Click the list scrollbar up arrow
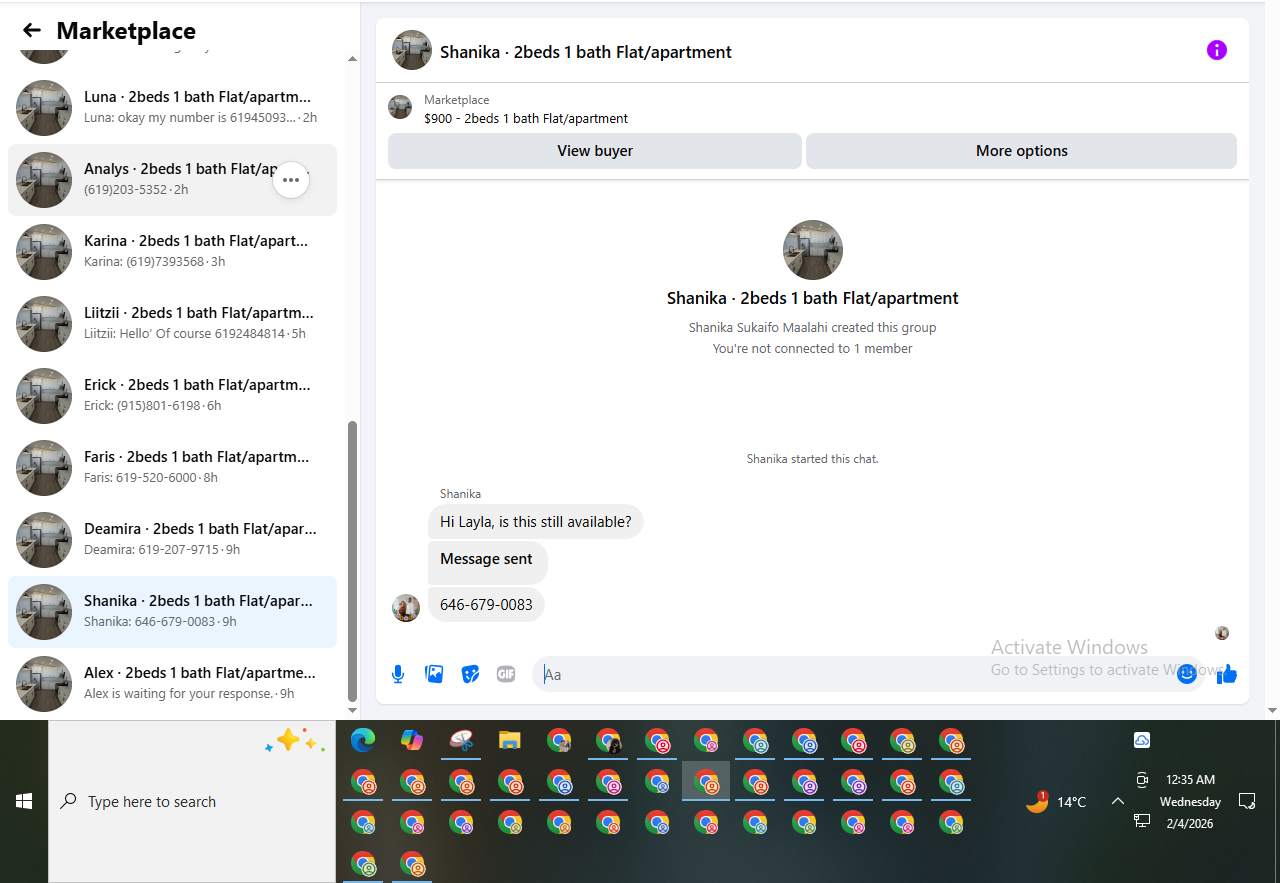1280x883 pixels. [x=352, y=59]
